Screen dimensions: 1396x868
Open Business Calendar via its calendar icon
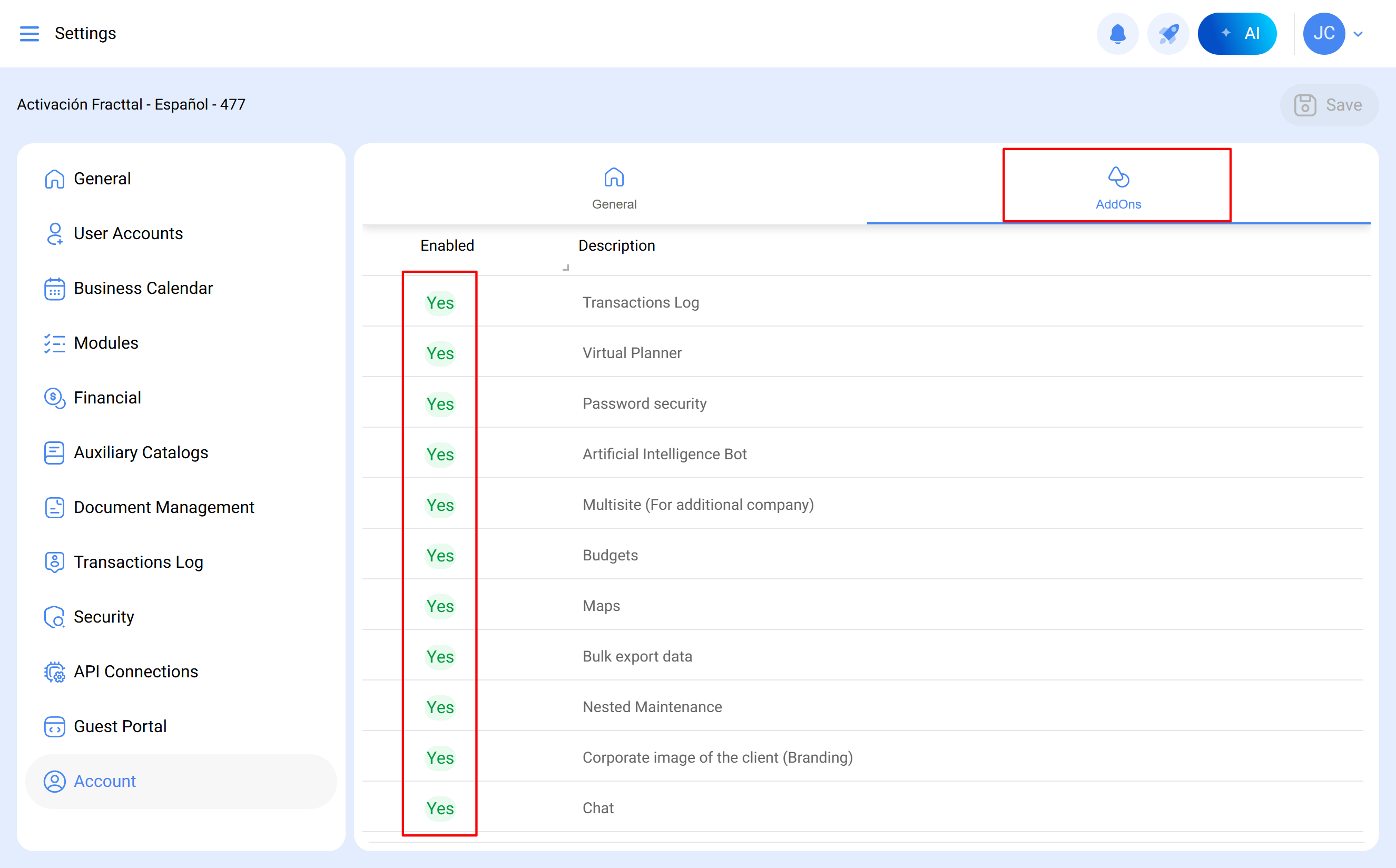[55, 289]
